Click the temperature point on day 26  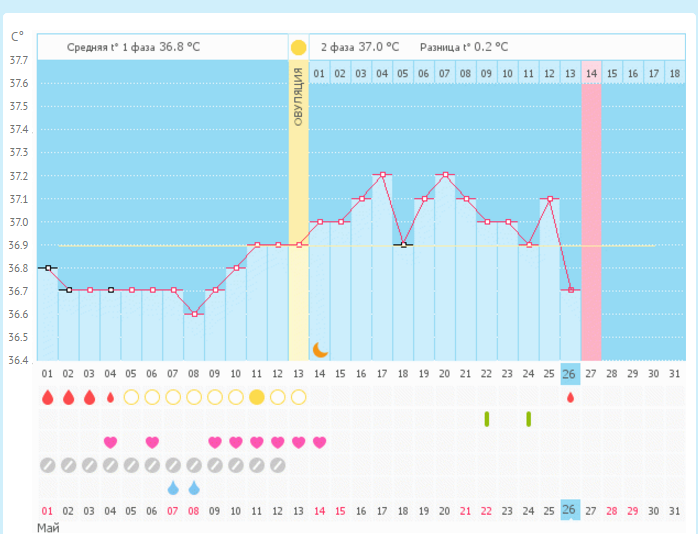tap(570, 290)
